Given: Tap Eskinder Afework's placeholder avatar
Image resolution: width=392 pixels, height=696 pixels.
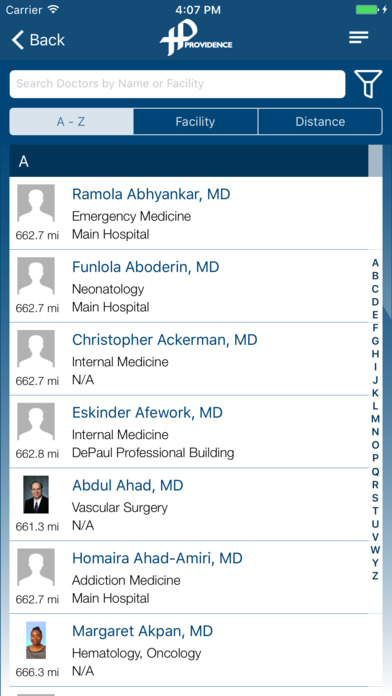Looking at the screenshot, I should click(36, 422).
